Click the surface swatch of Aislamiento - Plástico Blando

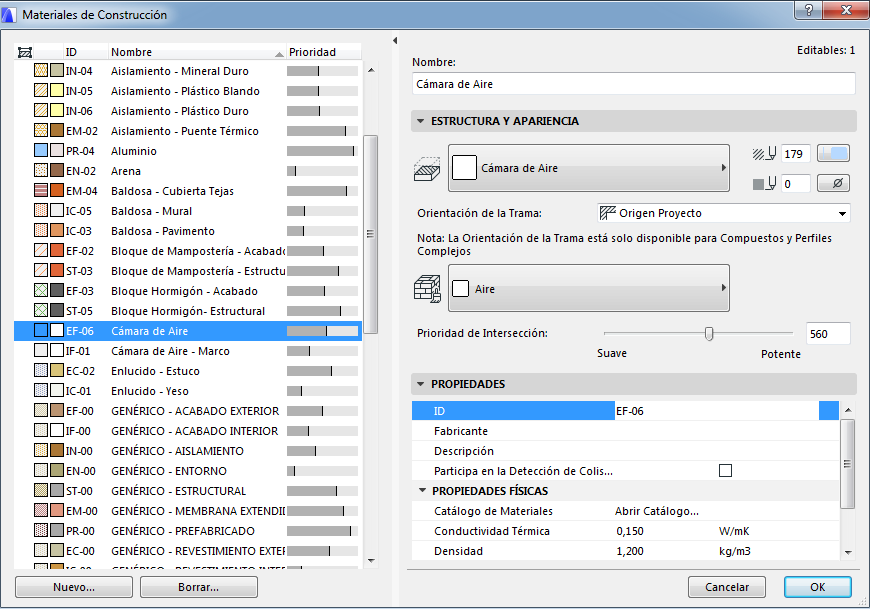[57, 90]
